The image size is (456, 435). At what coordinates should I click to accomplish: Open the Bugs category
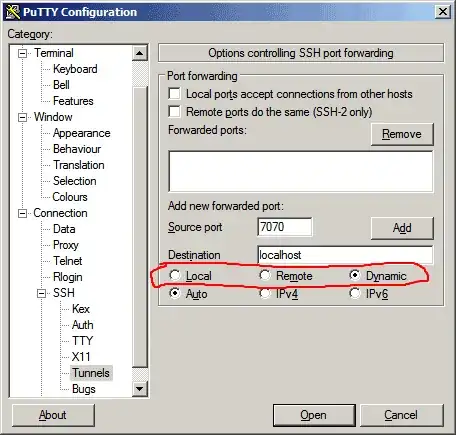84,389
